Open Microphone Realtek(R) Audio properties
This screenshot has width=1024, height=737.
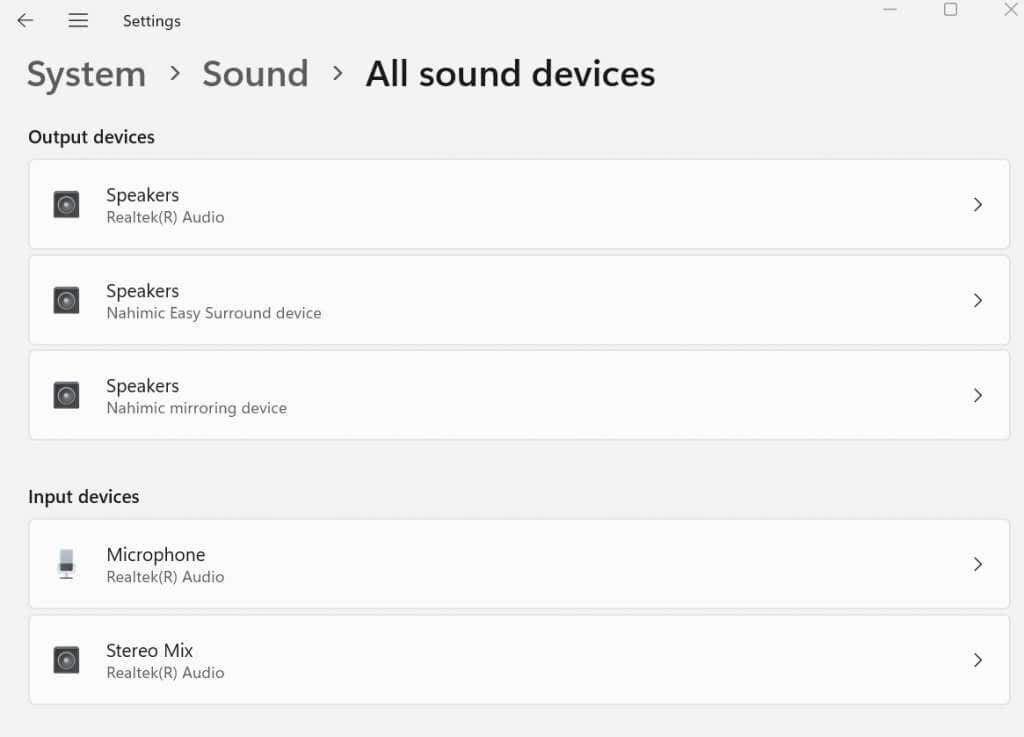click(500, 564)
